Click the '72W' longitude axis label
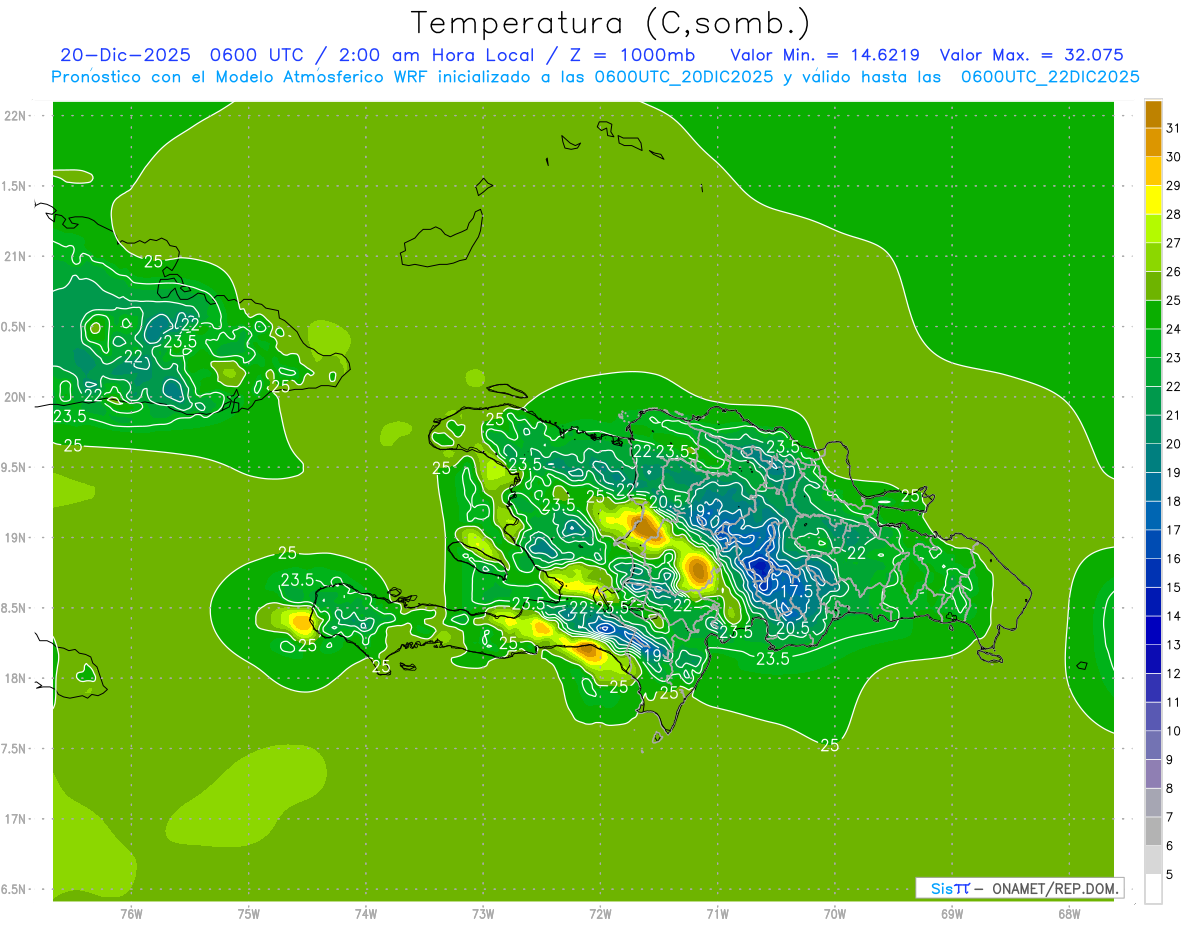Viewport: 1200px width, 927px height. click(600, 914)
